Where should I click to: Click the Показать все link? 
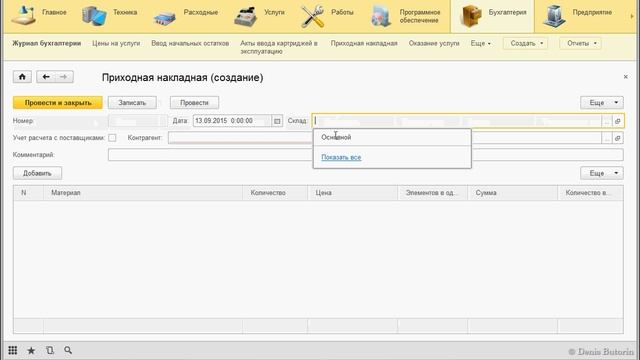click(x=341, y=157)
